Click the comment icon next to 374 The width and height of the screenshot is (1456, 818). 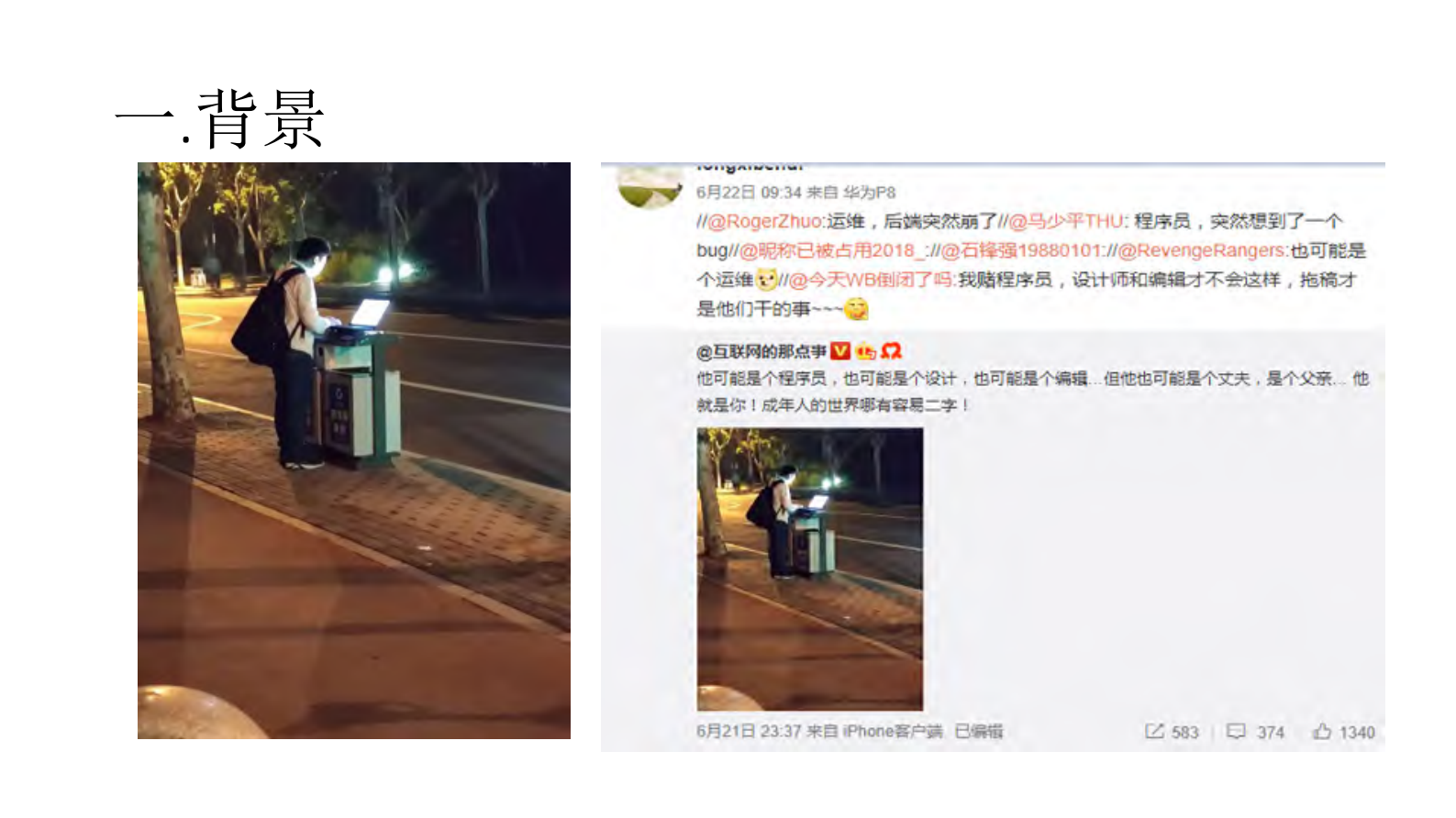(x=1236, y=731)
